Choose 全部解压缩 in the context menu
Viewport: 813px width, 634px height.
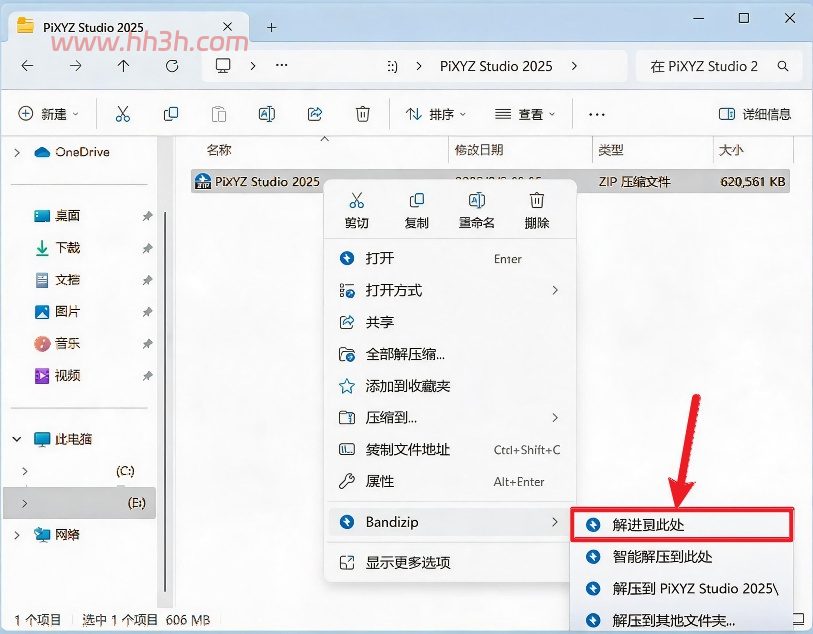pyautogui.click(x=450, y=354)
